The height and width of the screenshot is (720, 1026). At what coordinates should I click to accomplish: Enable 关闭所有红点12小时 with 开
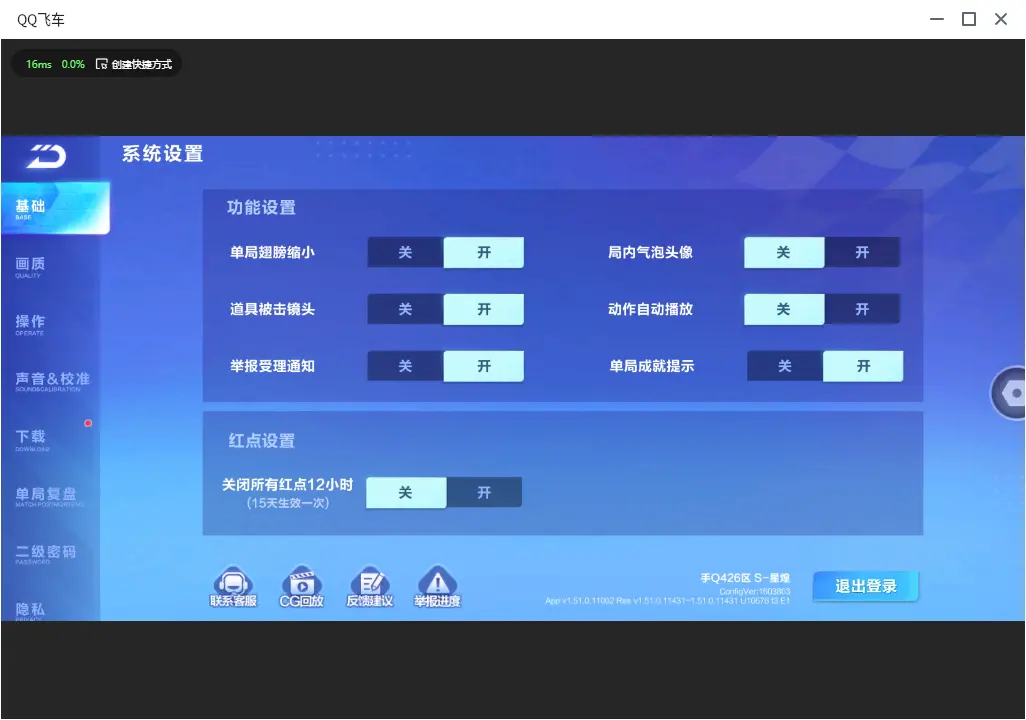coord(484,493)
